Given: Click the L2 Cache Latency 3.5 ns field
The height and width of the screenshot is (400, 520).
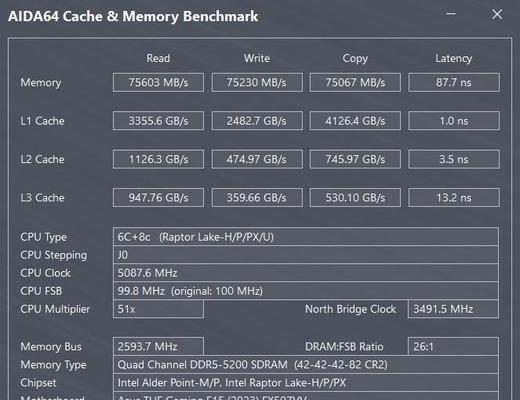Looking at the screenshot, I should (x=454, y=159).
